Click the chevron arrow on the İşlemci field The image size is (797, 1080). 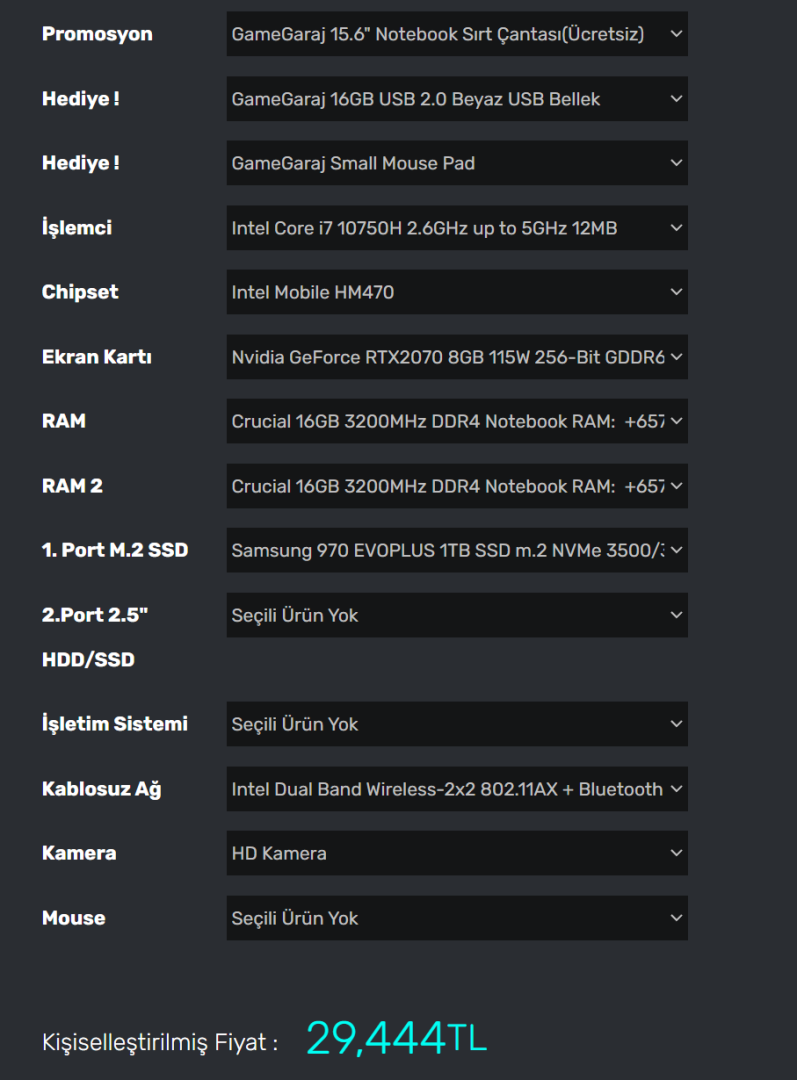676,228
